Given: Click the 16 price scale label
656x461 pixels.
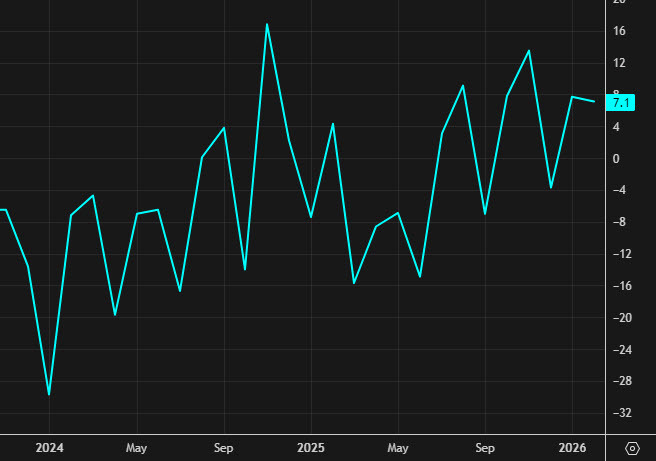Looking at the screenshot, I should coord(619,31).
